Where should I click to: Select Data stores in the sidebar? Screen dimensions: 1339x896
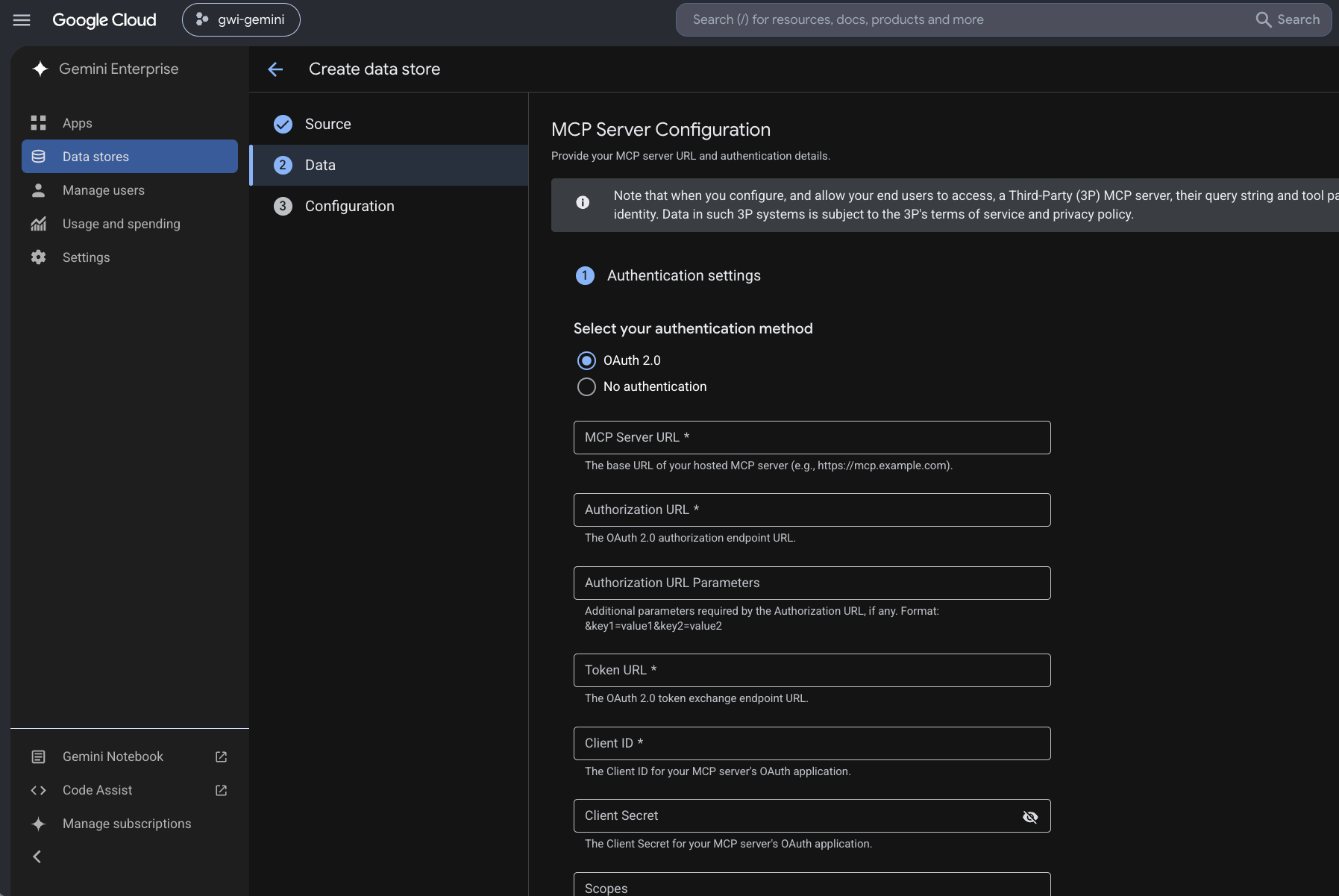[x=130, y=157]
